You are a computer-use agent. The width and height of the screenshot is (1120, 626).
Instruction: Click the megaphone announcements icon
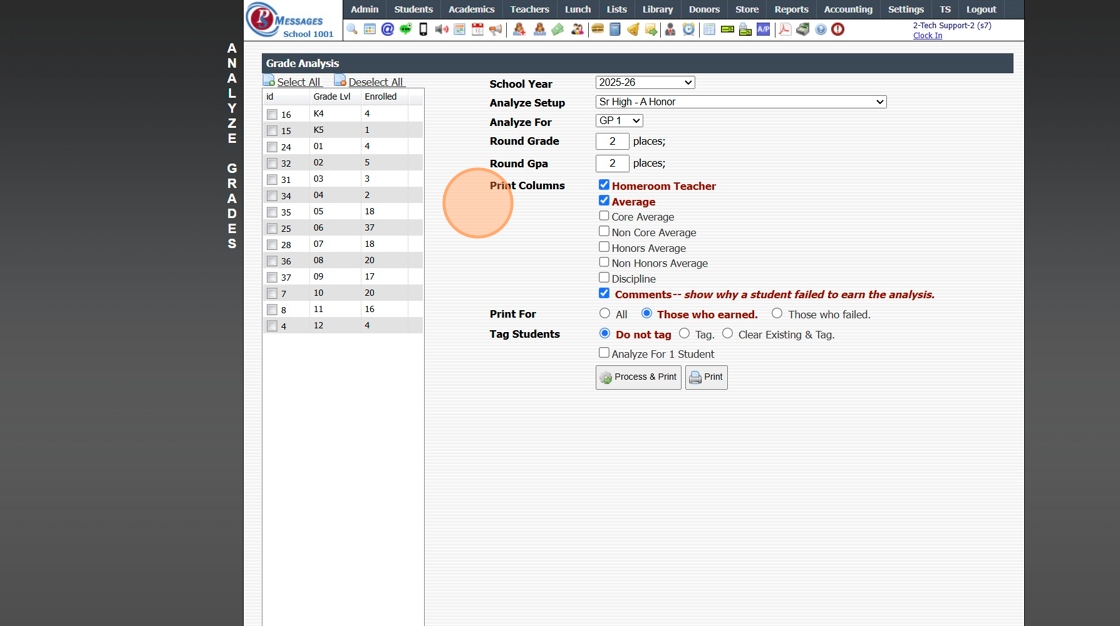(495, 29)
